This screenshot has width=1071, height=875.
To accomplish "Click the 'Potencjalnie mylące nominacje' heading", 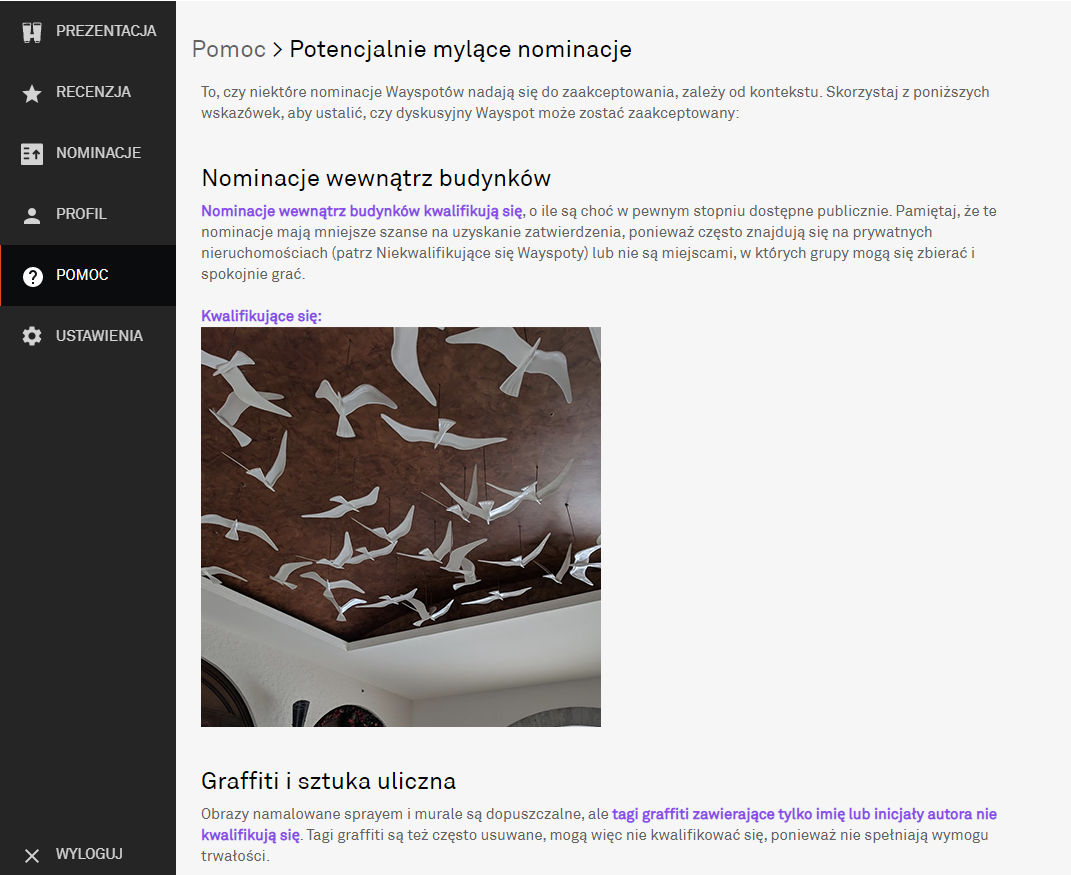I will coord(458,48).
